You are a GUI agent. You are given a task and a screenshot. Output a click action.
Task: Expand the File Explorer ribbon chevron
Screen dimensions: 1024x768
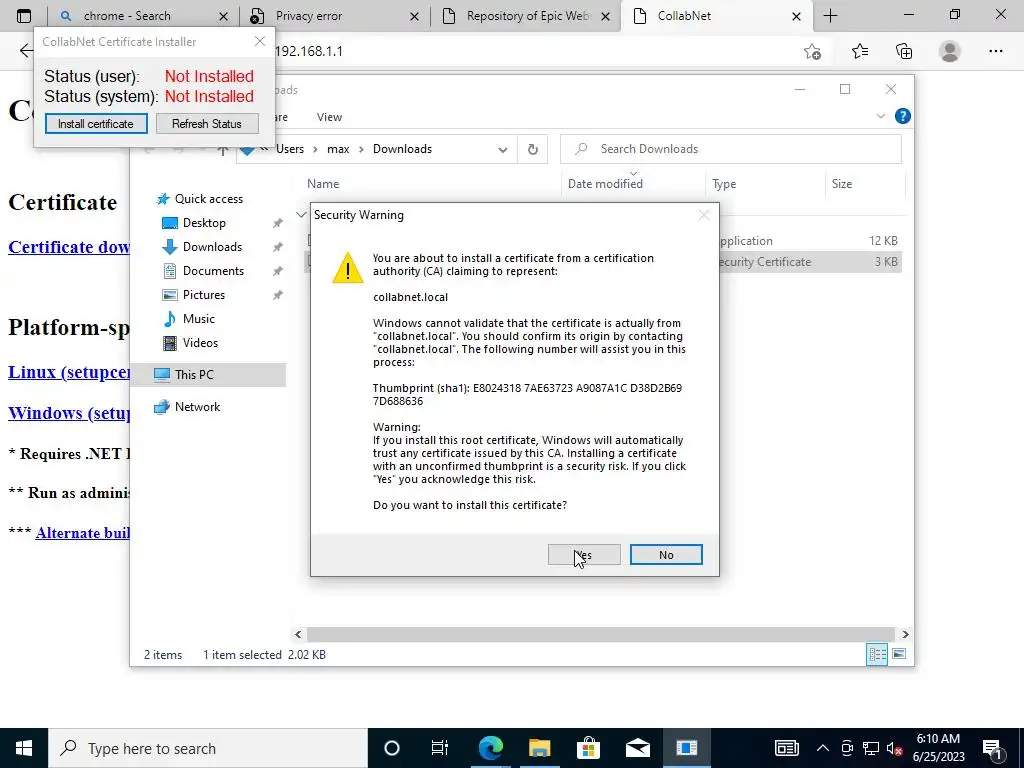tap(880, 116)
